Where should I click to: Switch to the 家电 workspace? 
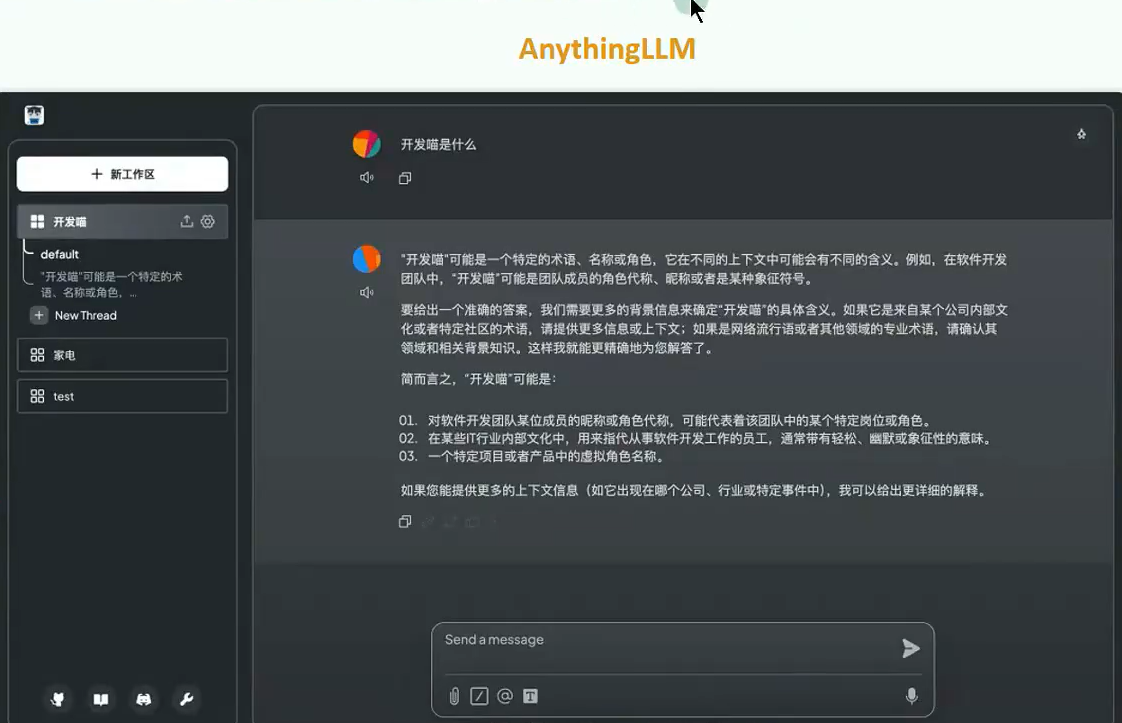122,355
